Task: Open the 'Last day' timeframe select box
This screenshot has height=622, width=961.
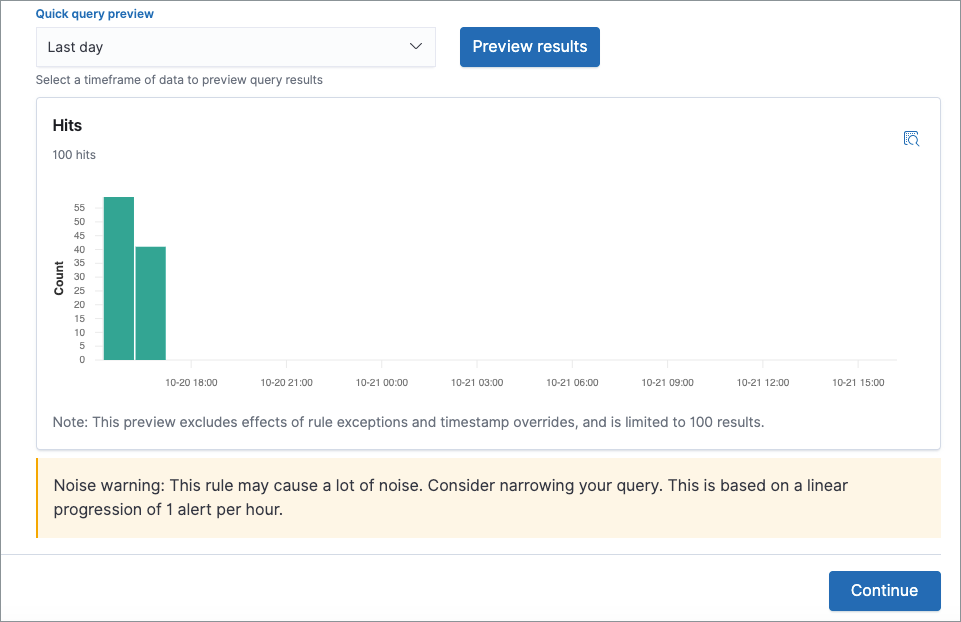Action: (x=235, y=47)
